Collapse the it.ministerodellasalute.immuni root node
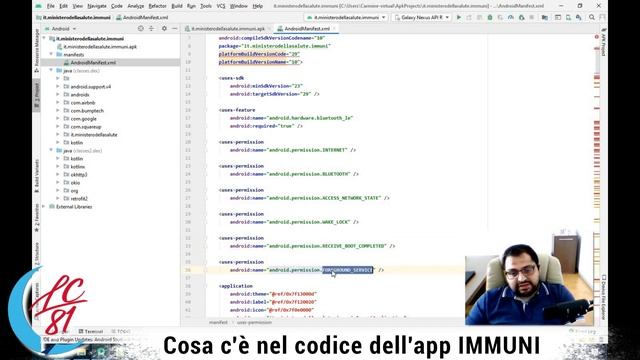The width and height of the screenshot is (640, 360). pyautogui.click(x=44, y=38)
